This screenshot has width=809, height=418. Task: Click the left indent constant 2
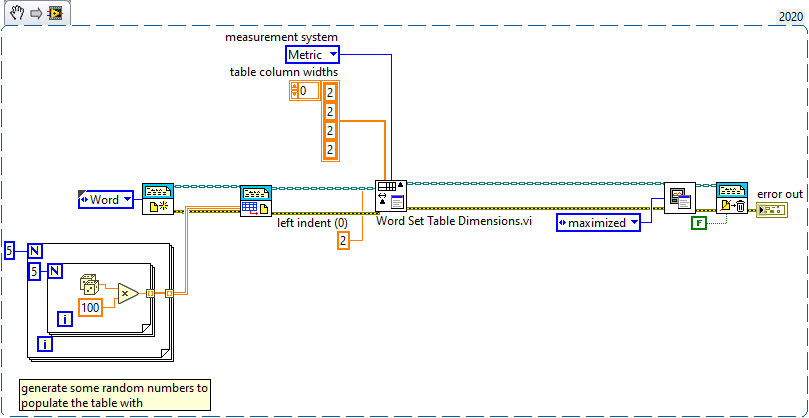(x=344, y=240)
